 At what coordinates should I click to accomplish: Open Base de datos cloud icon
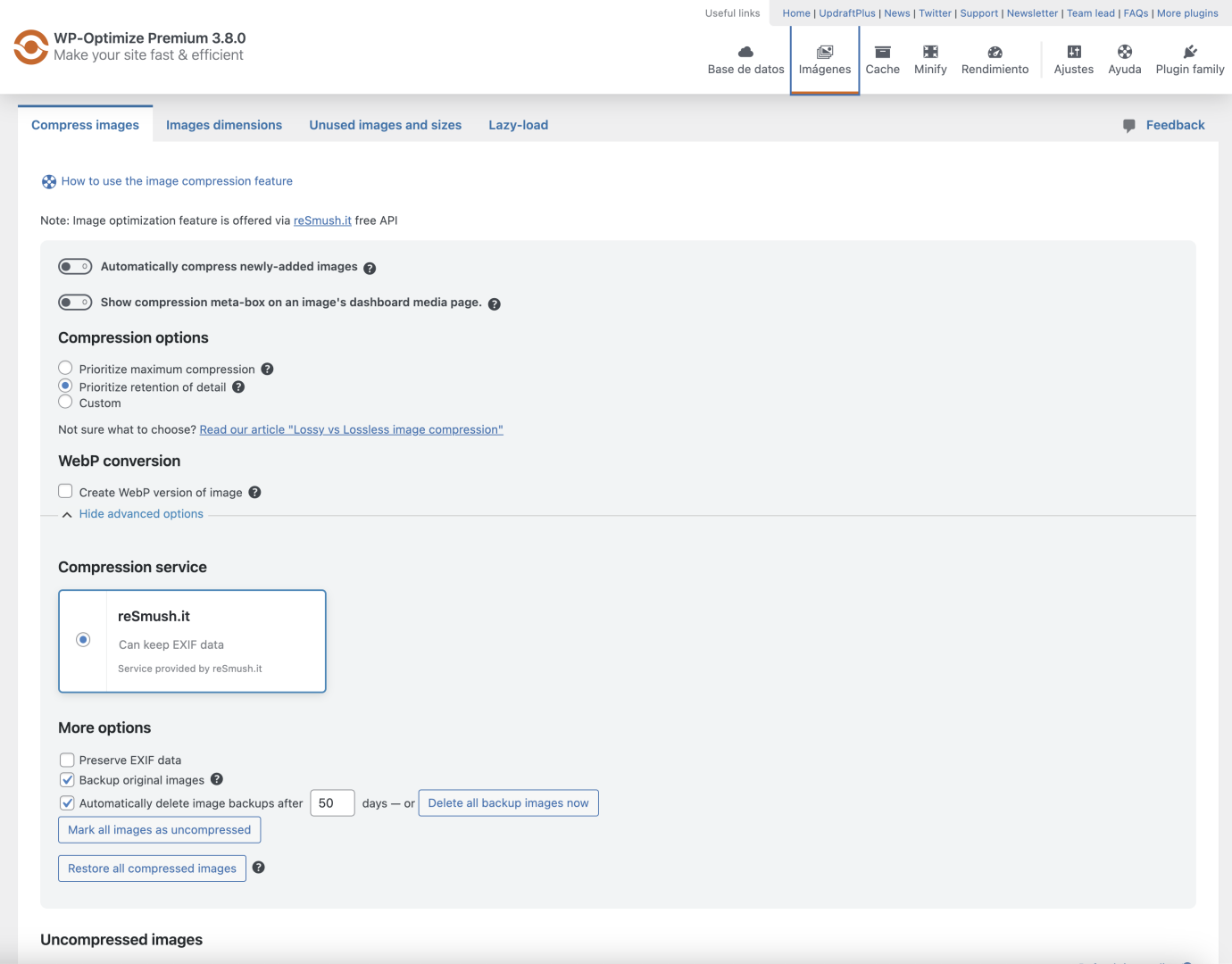(x=745, y=52)
